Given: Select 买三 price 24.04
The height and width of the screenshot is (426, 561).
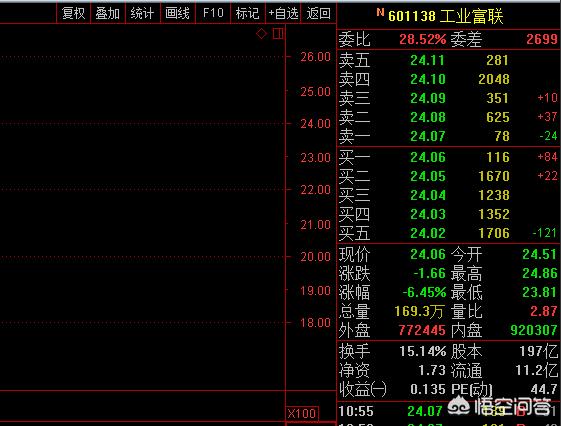Looking at the screenshot, I should [428, 195].
